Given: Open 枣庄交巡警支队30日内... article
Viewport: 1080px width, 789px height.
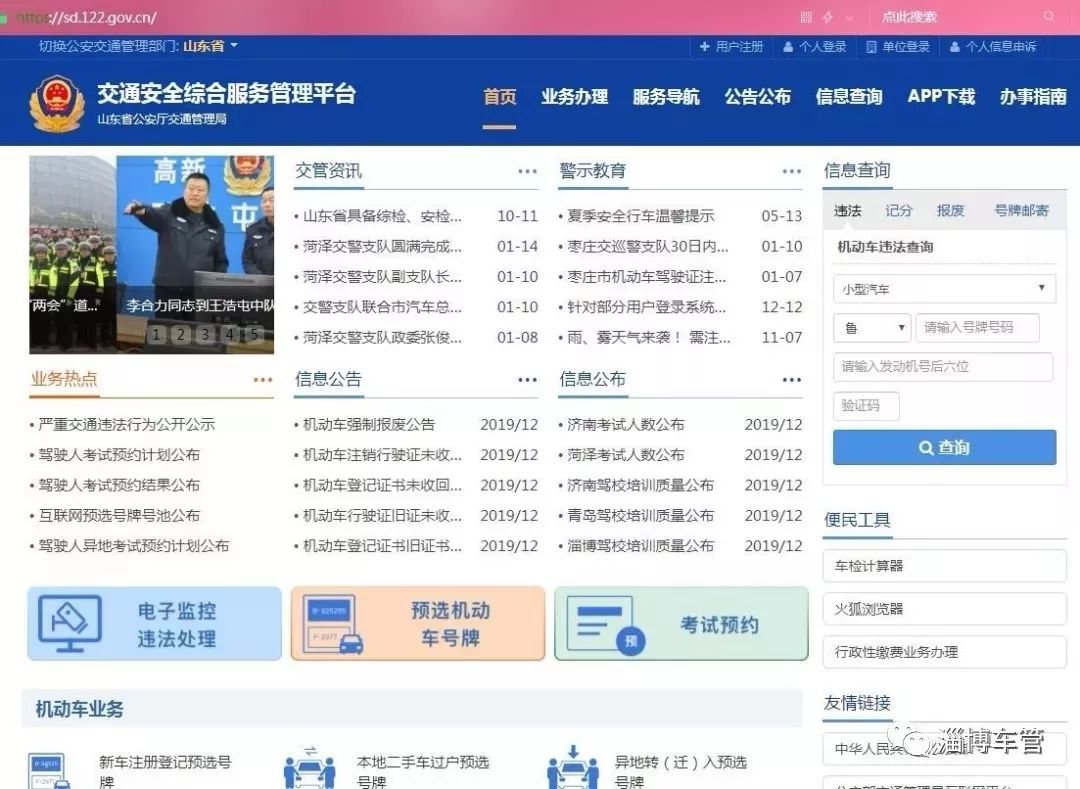Looking at the screenshot, I should [x=647, y=246].
